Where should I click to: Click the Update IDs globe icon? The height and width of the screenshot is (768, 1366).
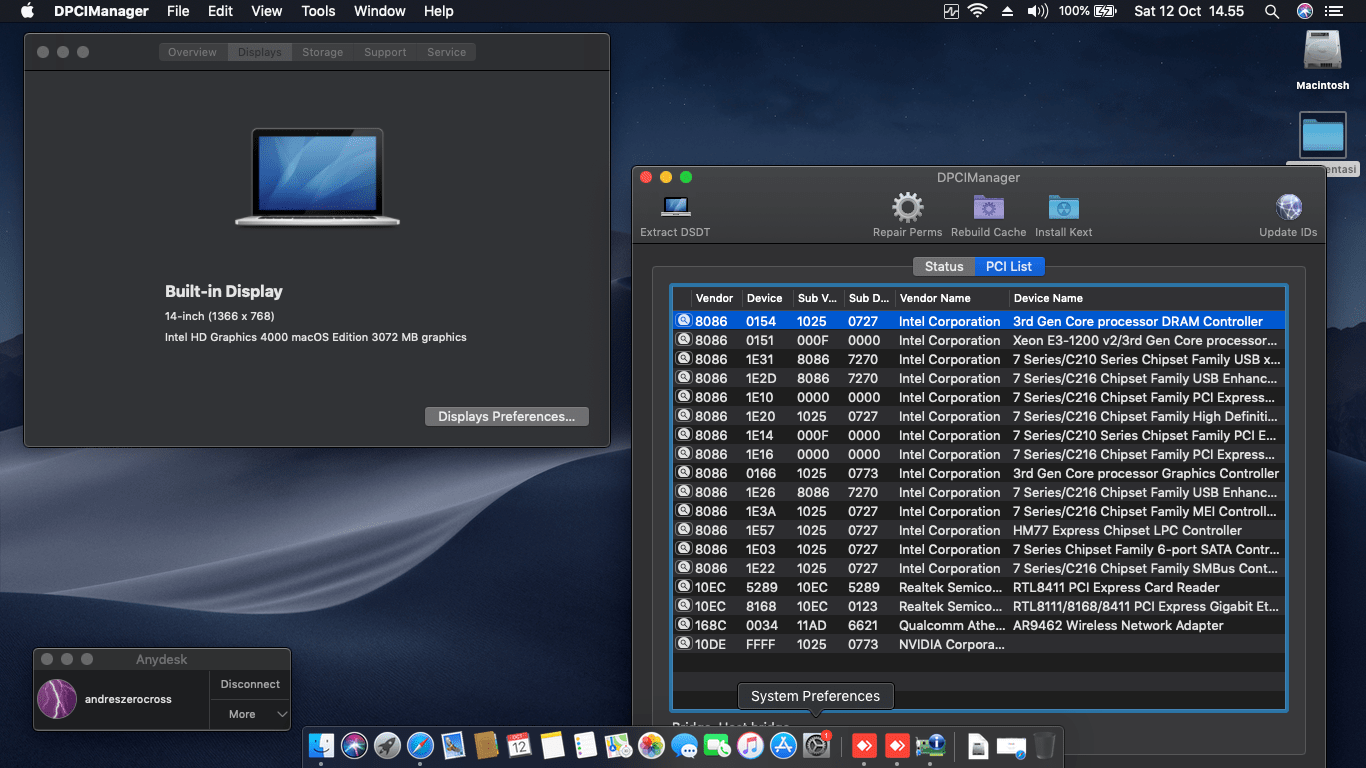coord(1288,208)
